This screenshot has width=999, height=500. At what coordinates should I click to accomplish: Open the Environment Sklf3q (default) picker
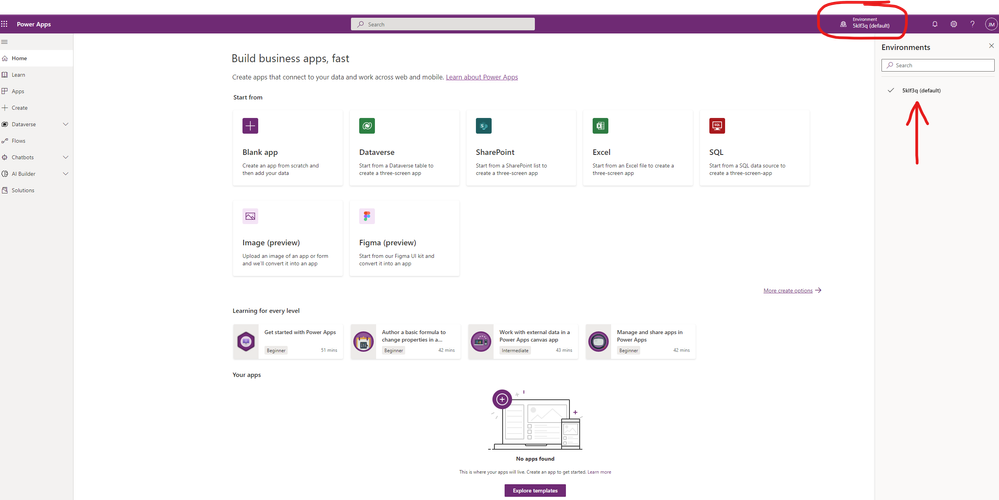[864, 23]
